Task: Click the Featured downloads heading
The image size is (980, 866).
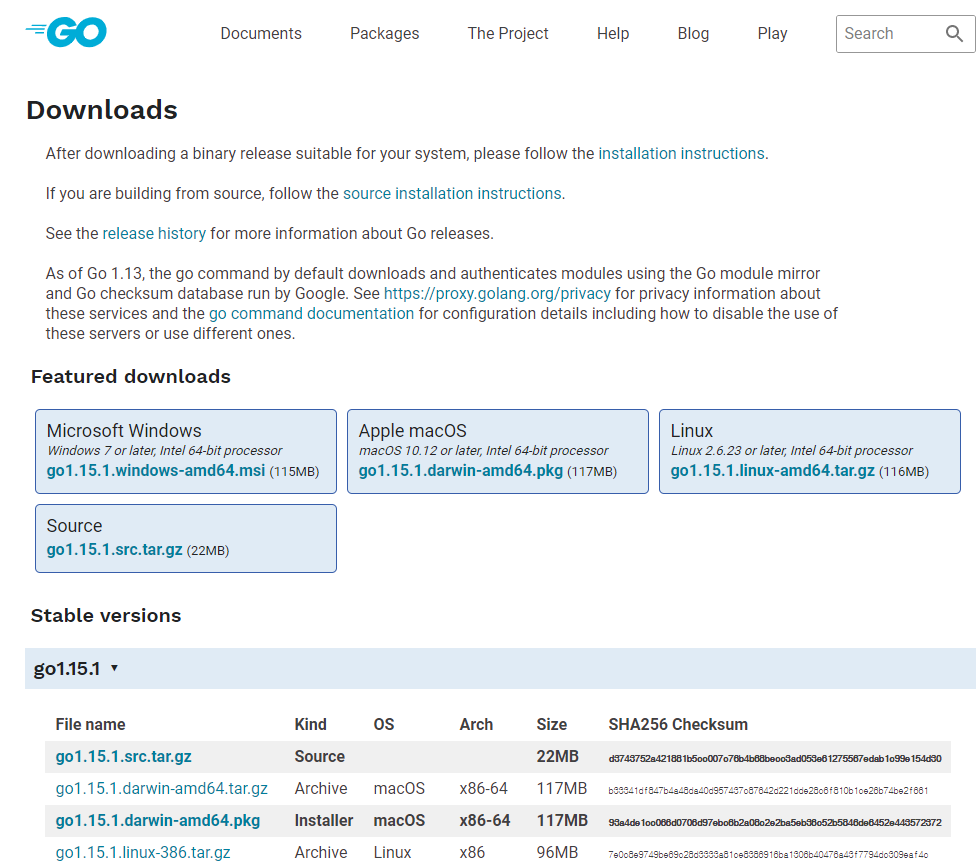Action: pos(131,377)
